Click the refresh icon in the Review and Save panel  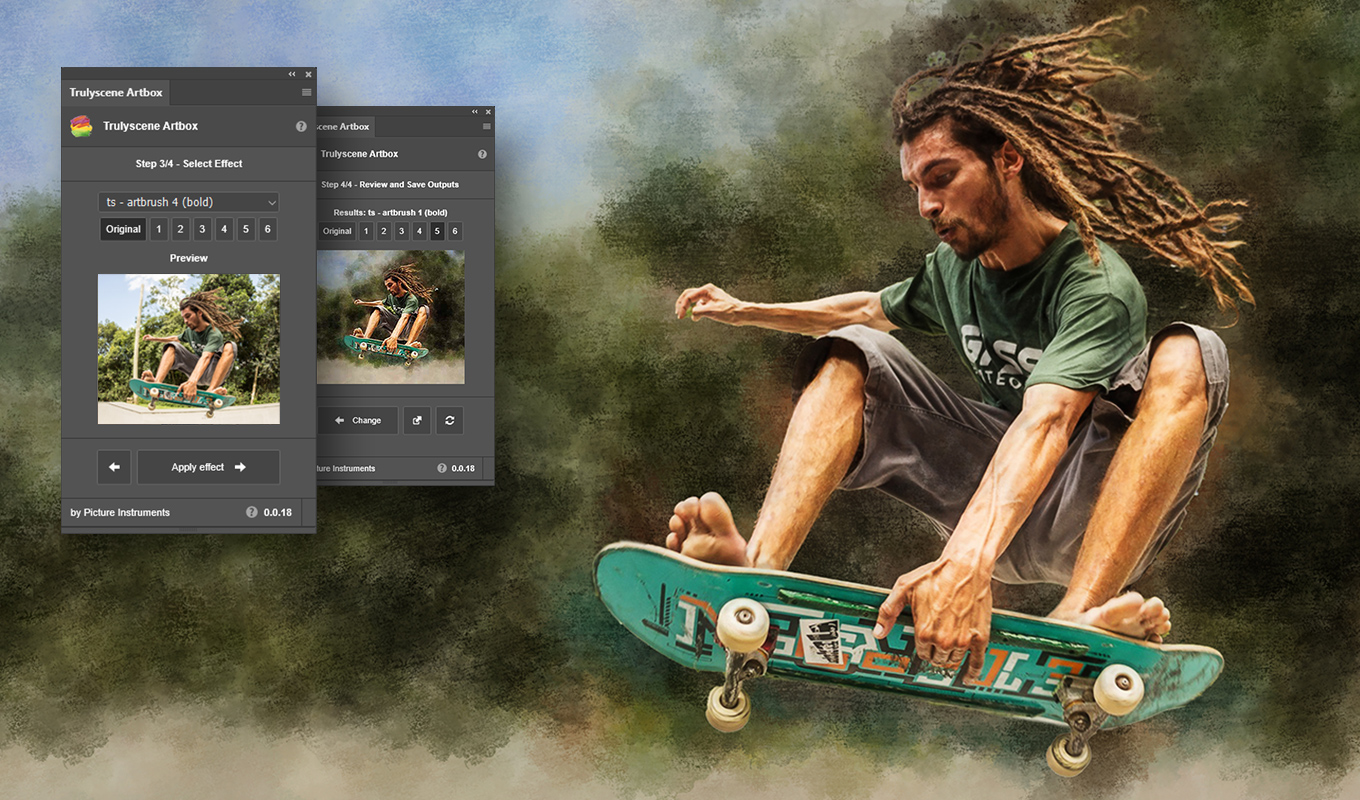point(450,420)
